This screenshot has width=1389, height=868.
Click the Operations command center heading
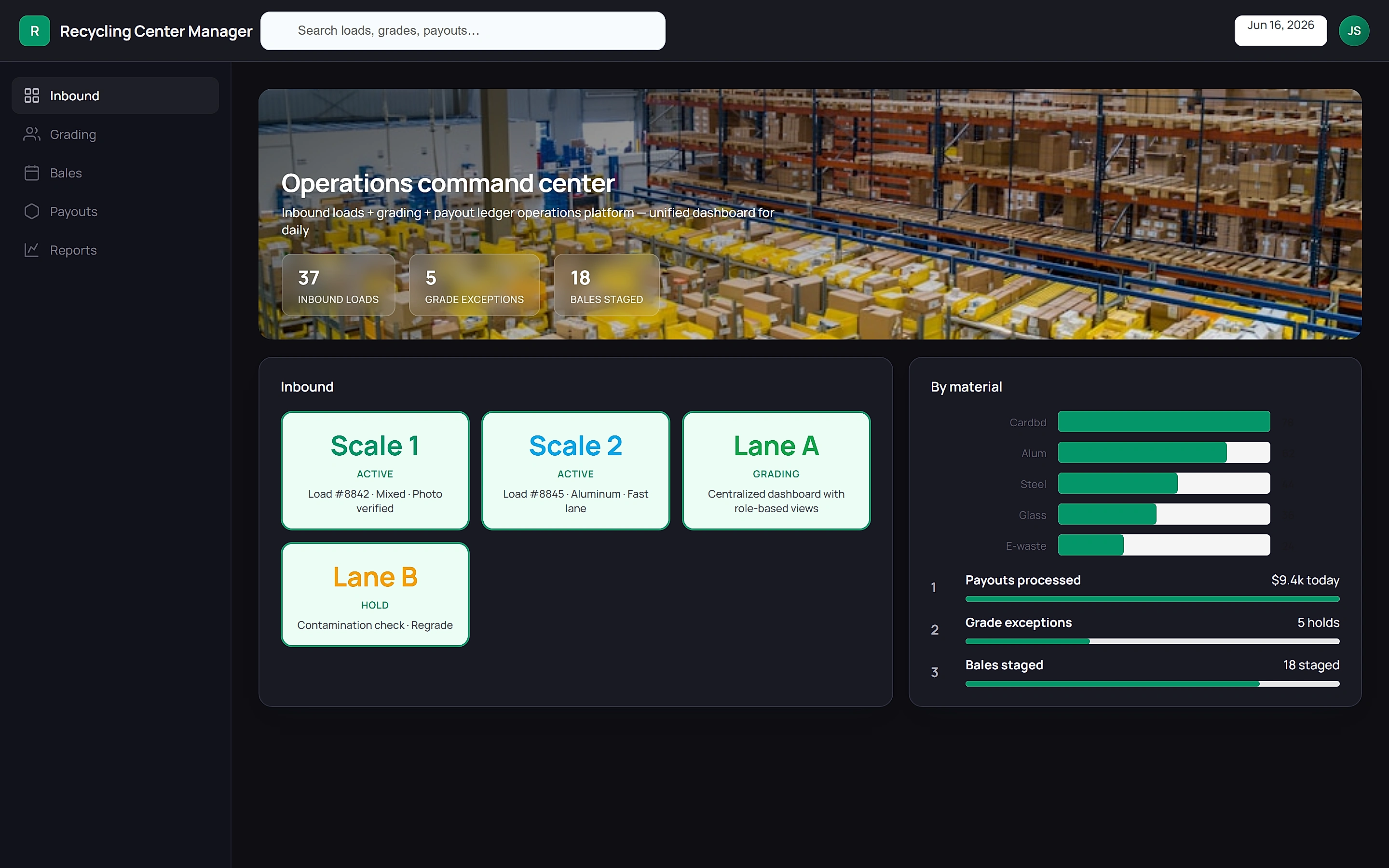point(448,184)
